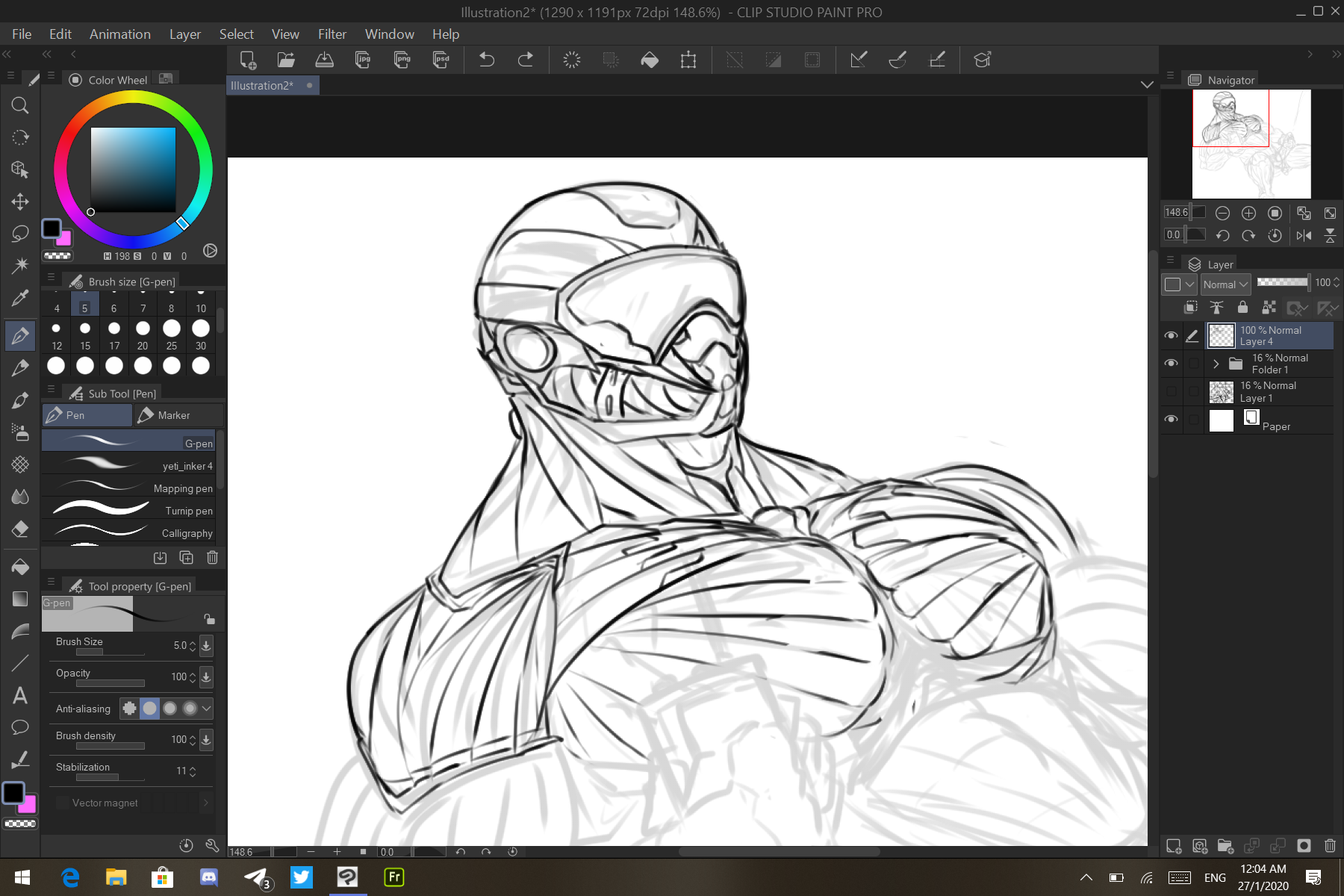Select the Text tool
This screenshot has height=896, width=1344.
coord(20,696)
